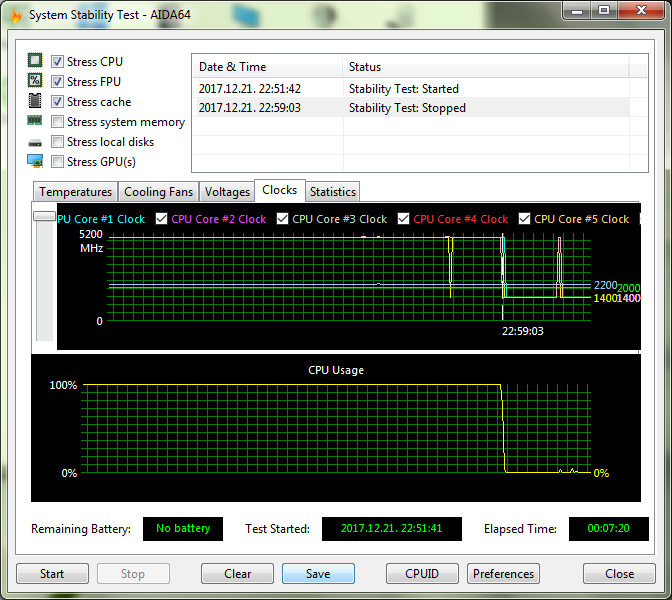672x600 pixels.
Task: Click the Status column header
Action: (x=486, y=67)
